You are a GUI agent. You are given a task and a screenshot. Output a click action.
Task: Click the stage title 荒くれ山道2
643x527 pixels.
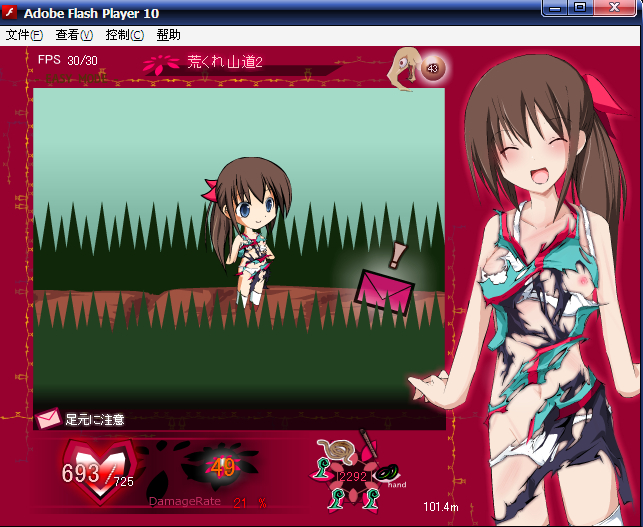(x=225, y=62)
